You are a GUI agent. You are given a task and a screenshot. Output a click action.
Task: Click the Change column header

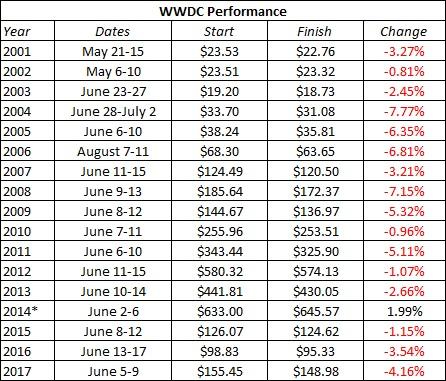pyautogui.click(x=404, y=31)
